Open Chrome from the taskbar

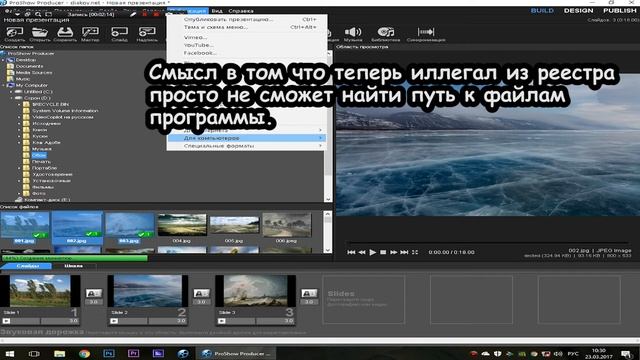click(84, 353)
